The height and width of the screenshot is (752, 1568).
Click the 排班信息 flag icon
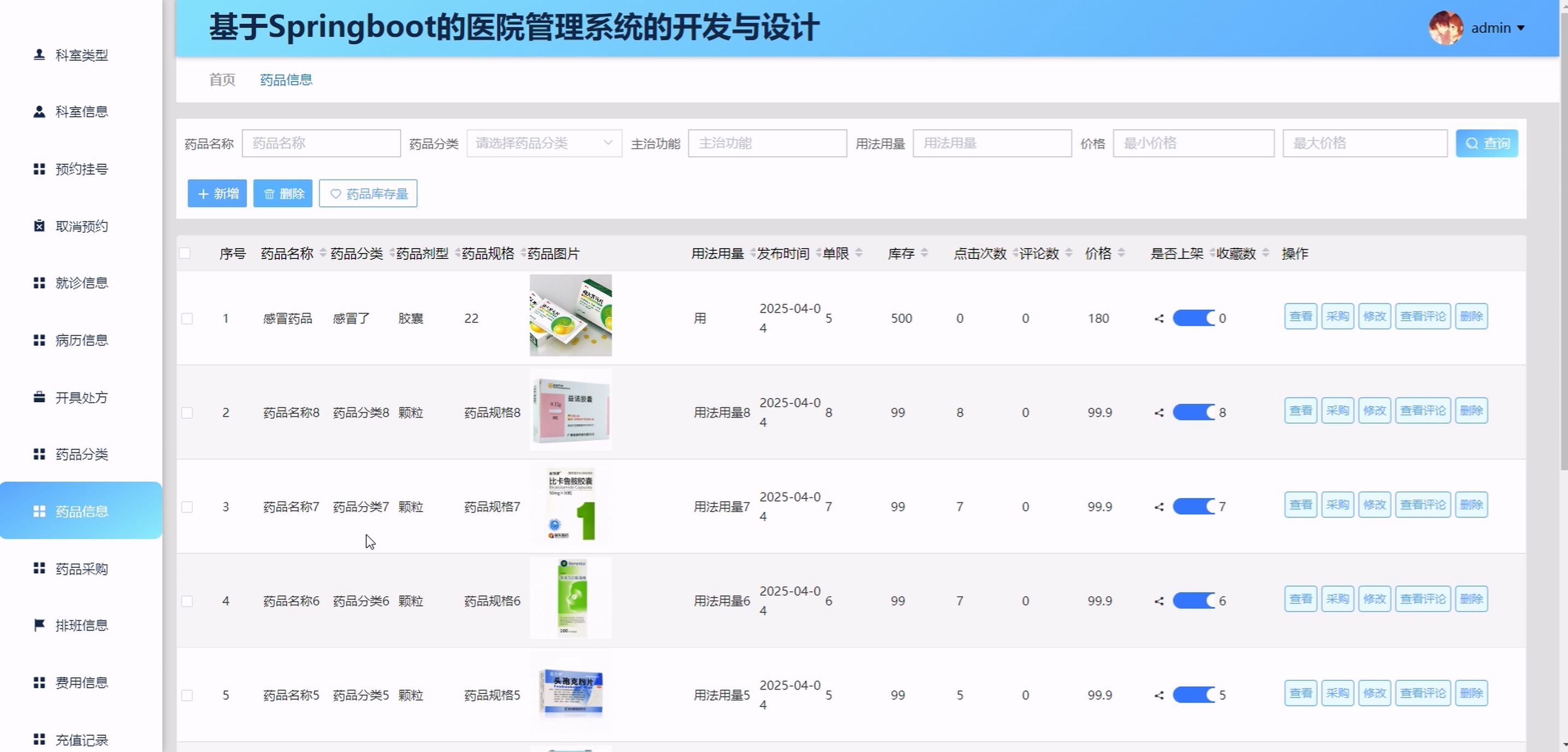point(39,625)
